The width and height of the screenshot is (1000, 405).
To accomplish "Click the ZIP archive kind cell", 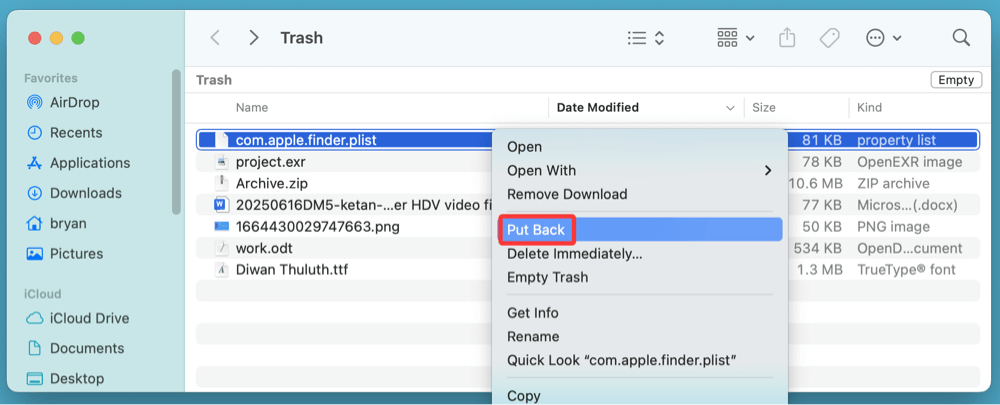I will (x=893, y=184).
